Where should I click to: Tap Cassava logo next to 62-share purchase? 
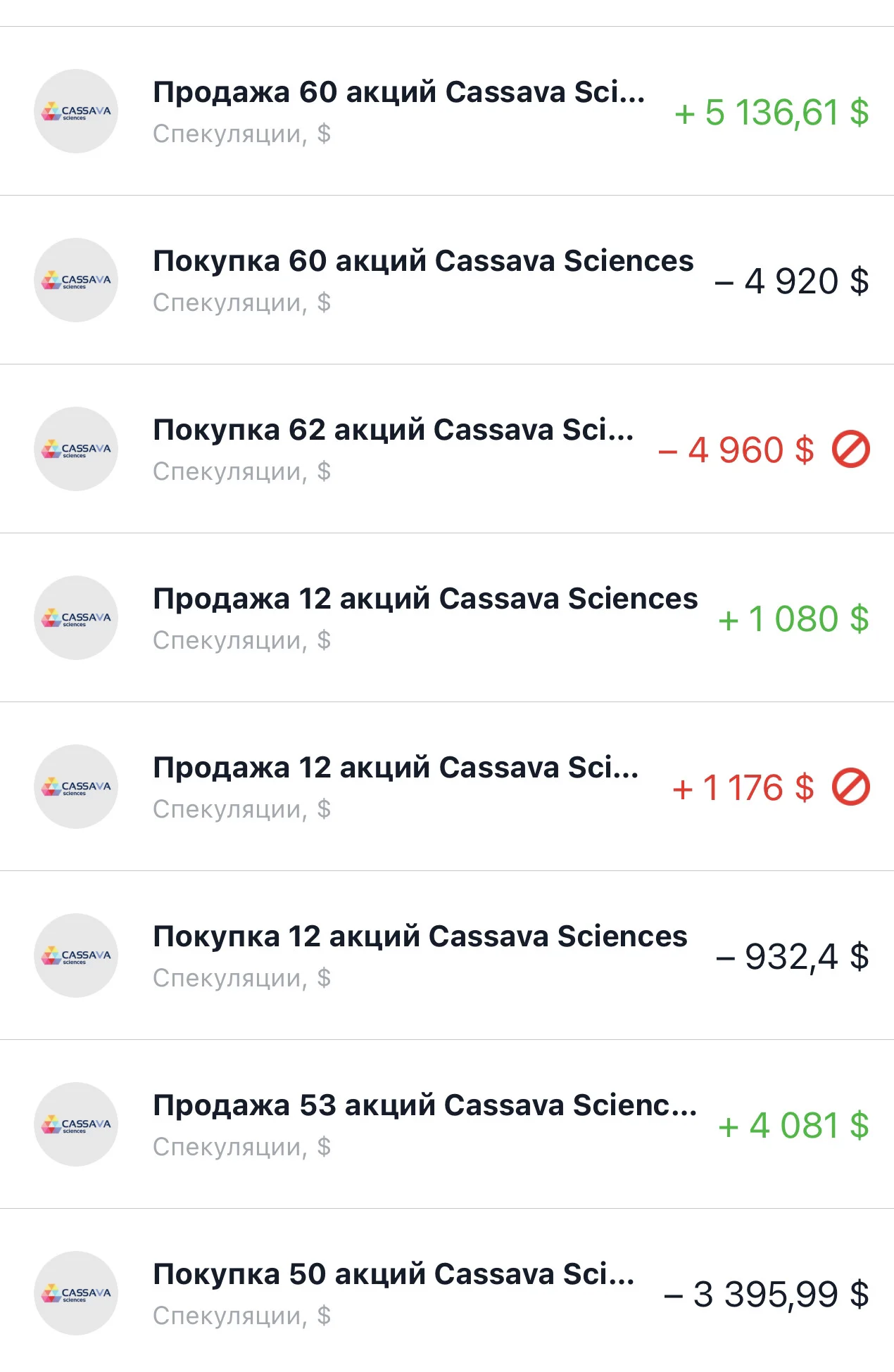tap(76, 449)
